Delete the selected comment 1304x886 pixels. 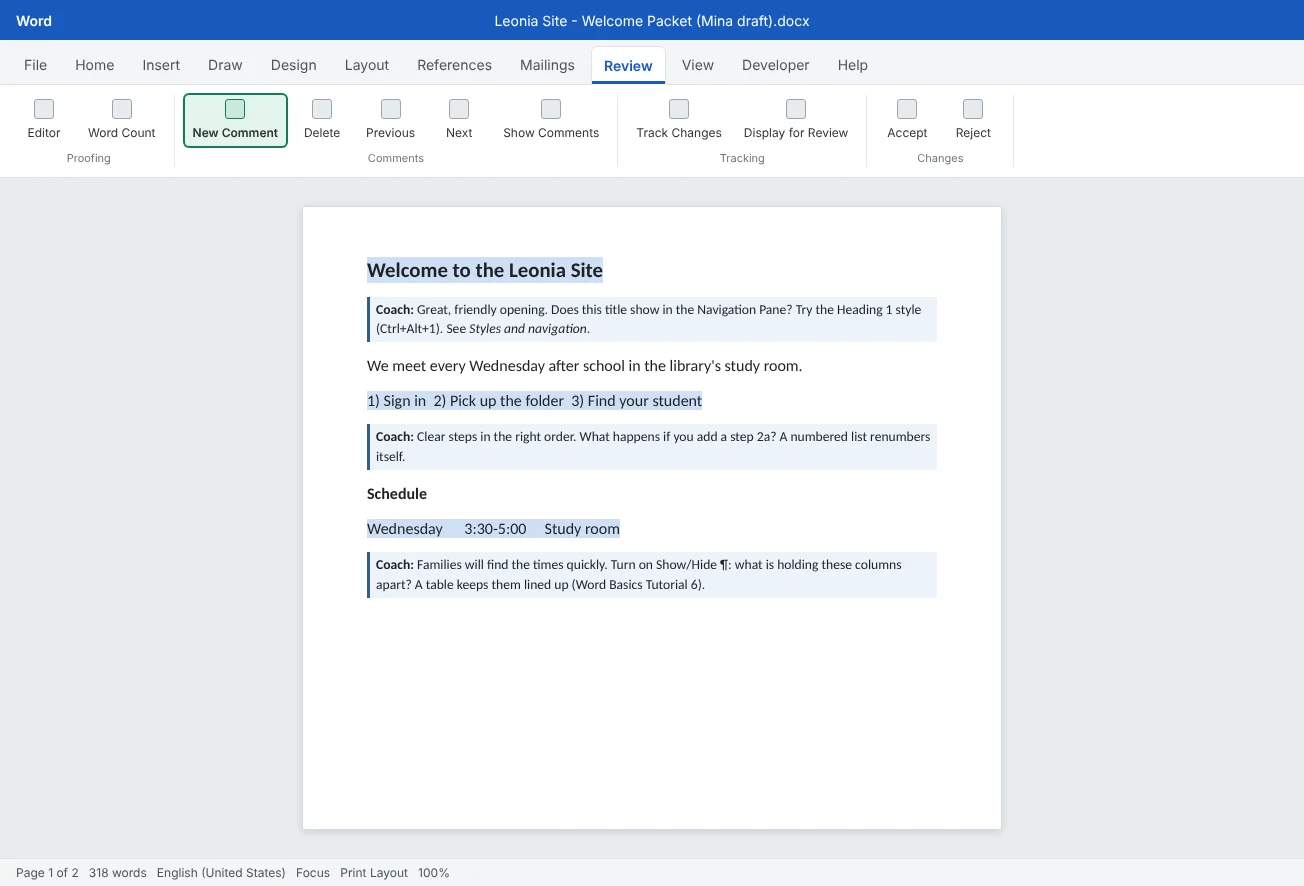coord(322,120)
